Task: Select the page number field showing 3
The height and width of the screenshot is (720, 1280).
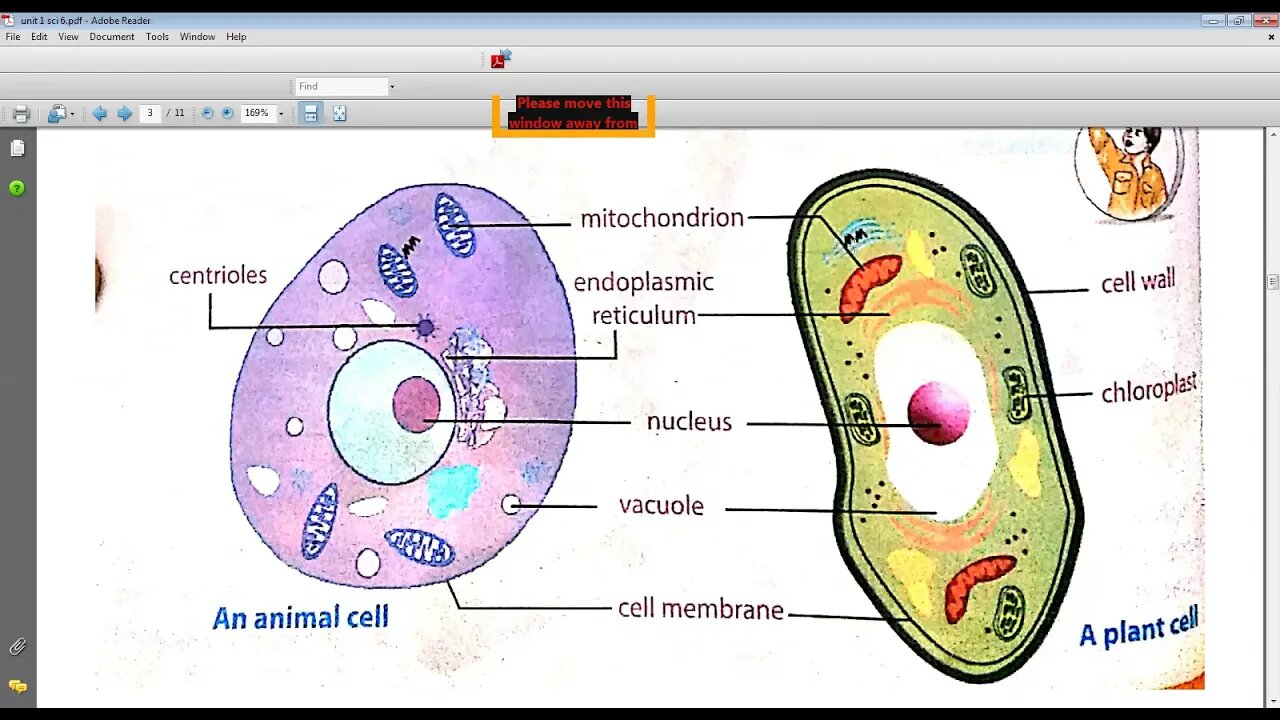Action: (150, 113)
